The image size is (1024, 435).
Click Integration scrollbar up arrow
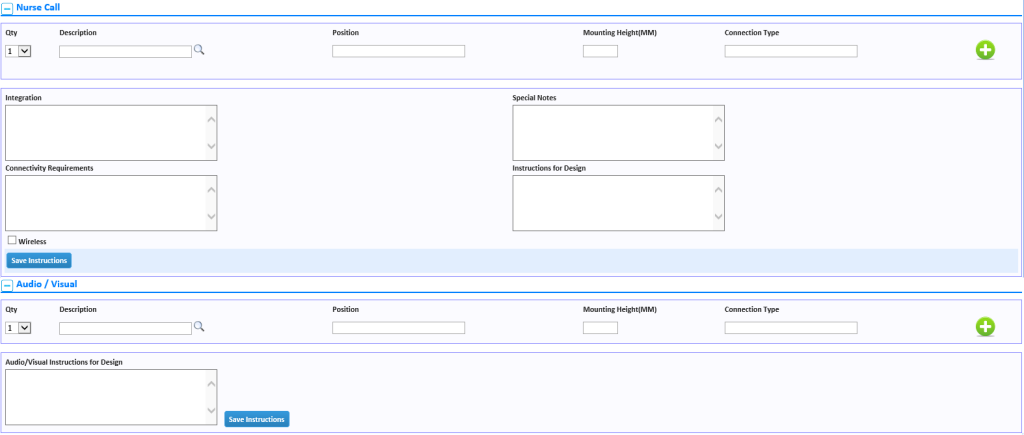[x=211, y=120]
